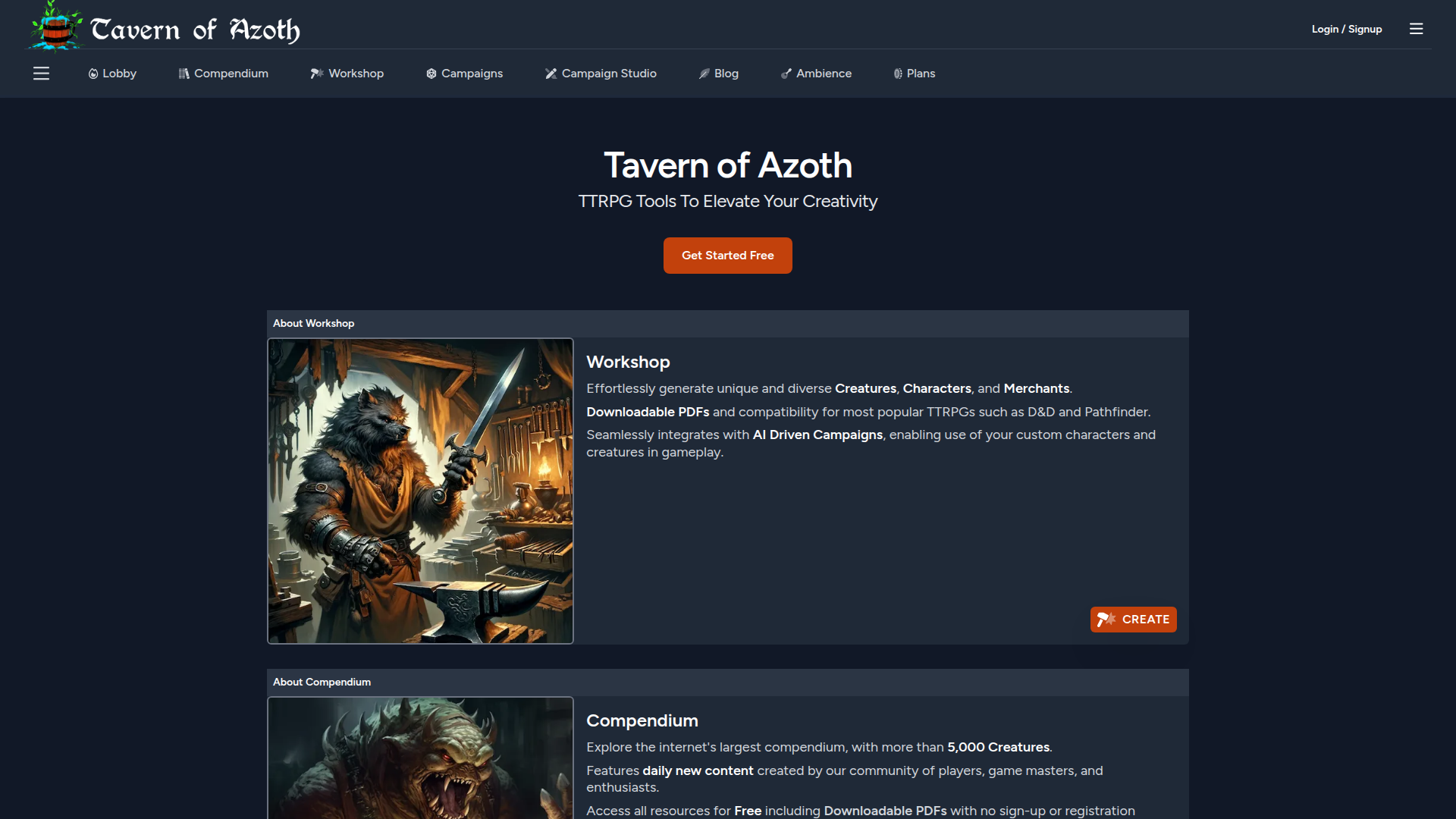1456x819 pixels.
Task: Open the Compendium nav item
Action: click(223, 74)
